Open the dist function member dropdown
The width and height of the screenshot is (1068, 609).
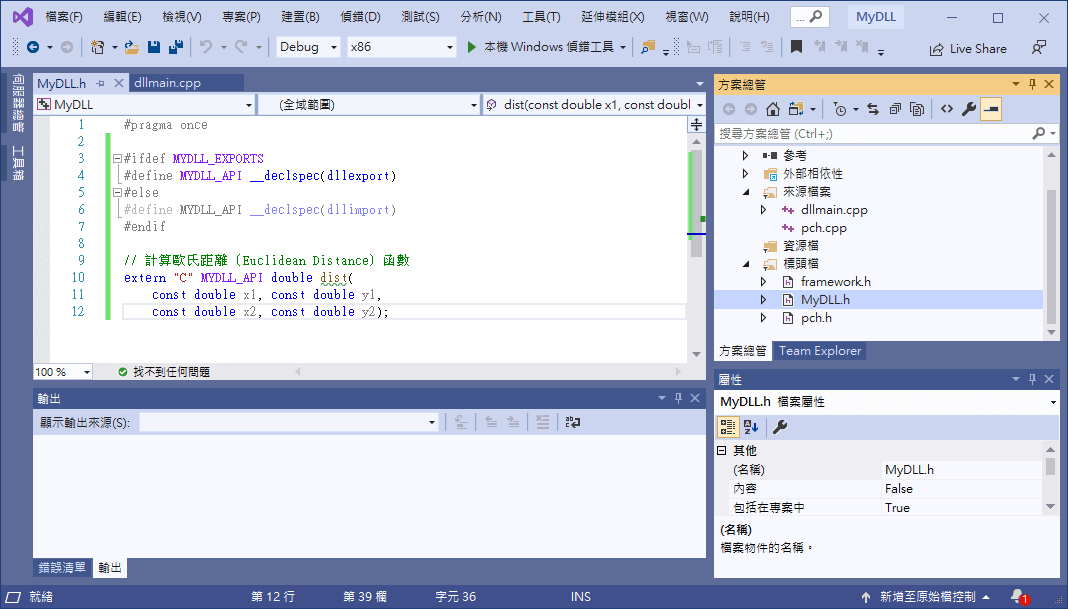click(700, 105)
